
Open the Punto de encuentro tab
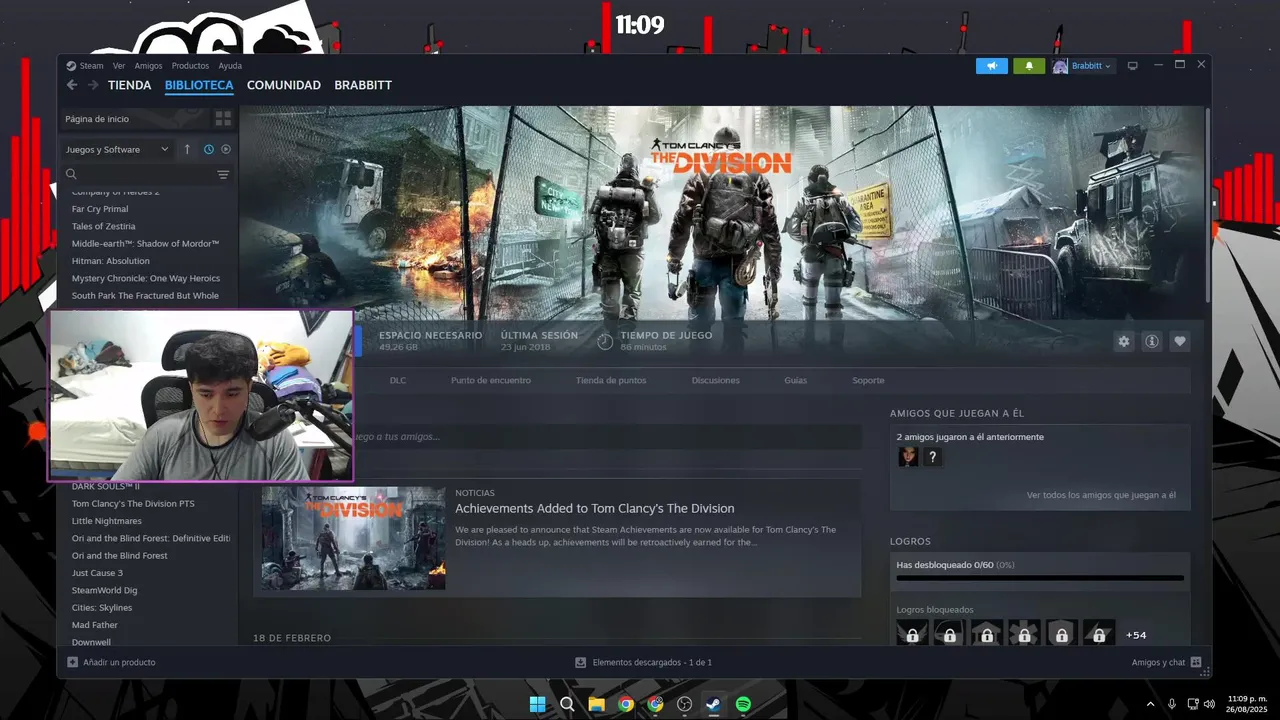(x=491, y=380)
